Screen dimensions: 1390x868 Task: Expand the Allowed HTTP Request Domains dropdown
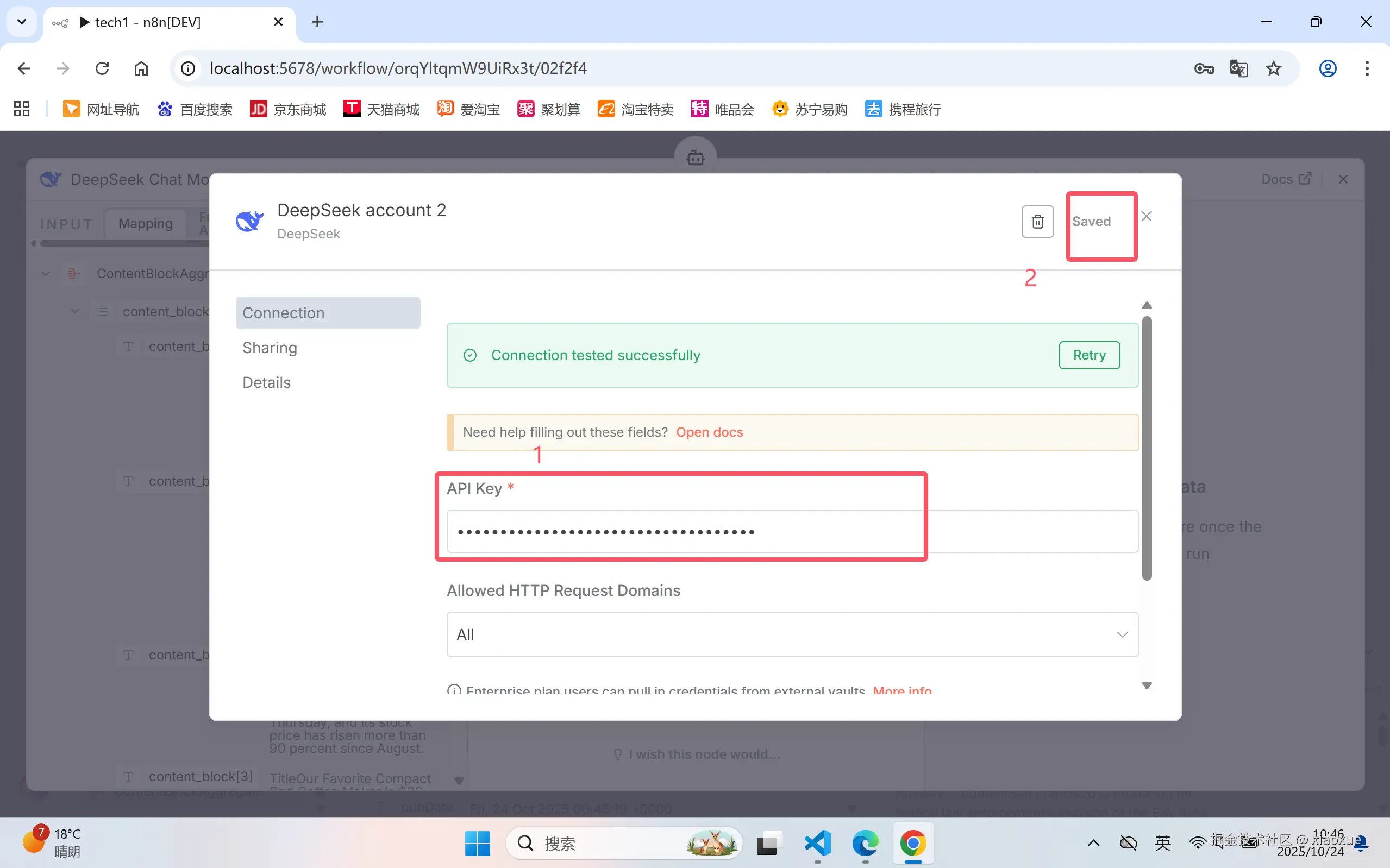tap(792, 634)
